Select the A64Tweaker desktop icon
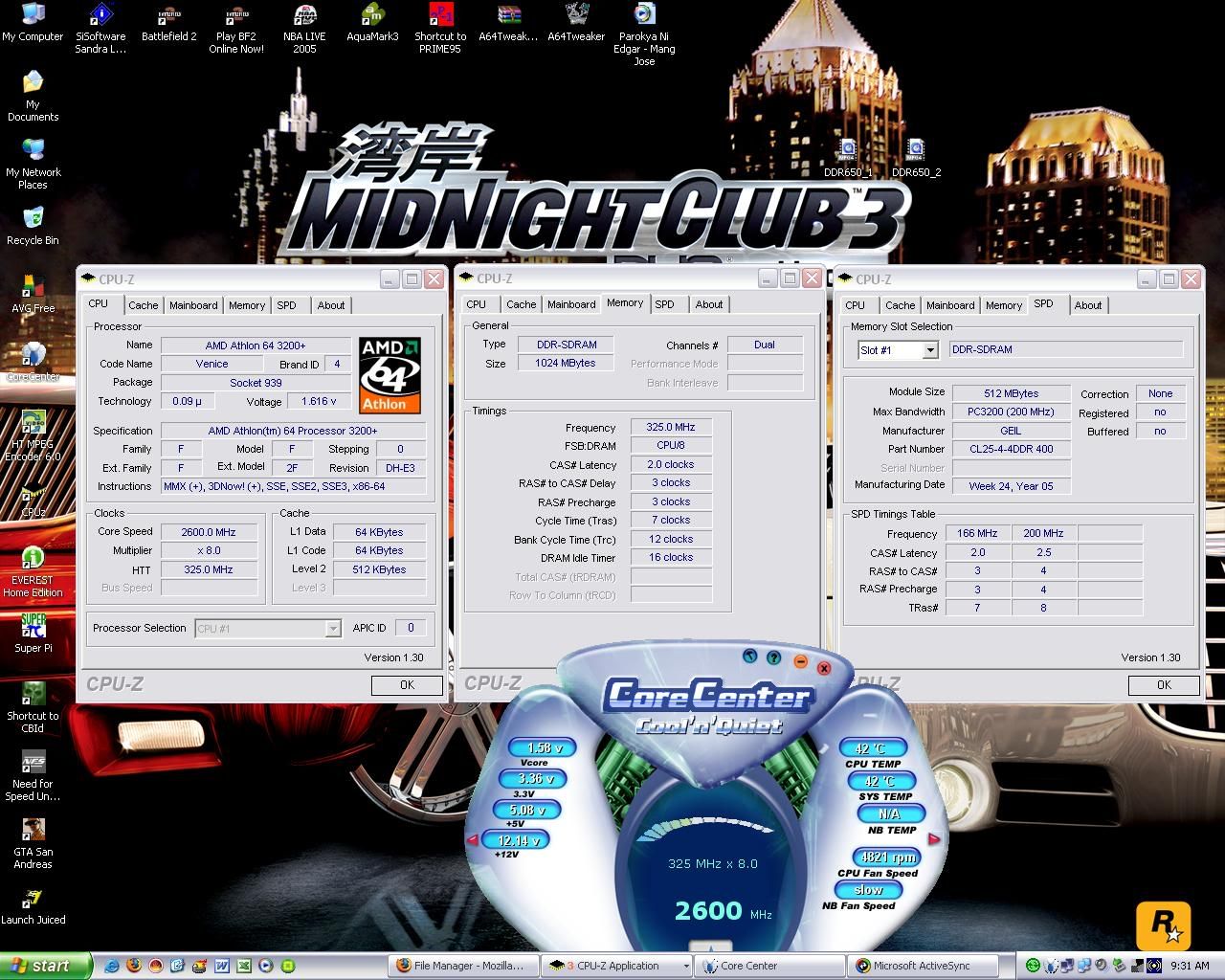The height and width of the screenshot is (980, 1225). (576, 23)
